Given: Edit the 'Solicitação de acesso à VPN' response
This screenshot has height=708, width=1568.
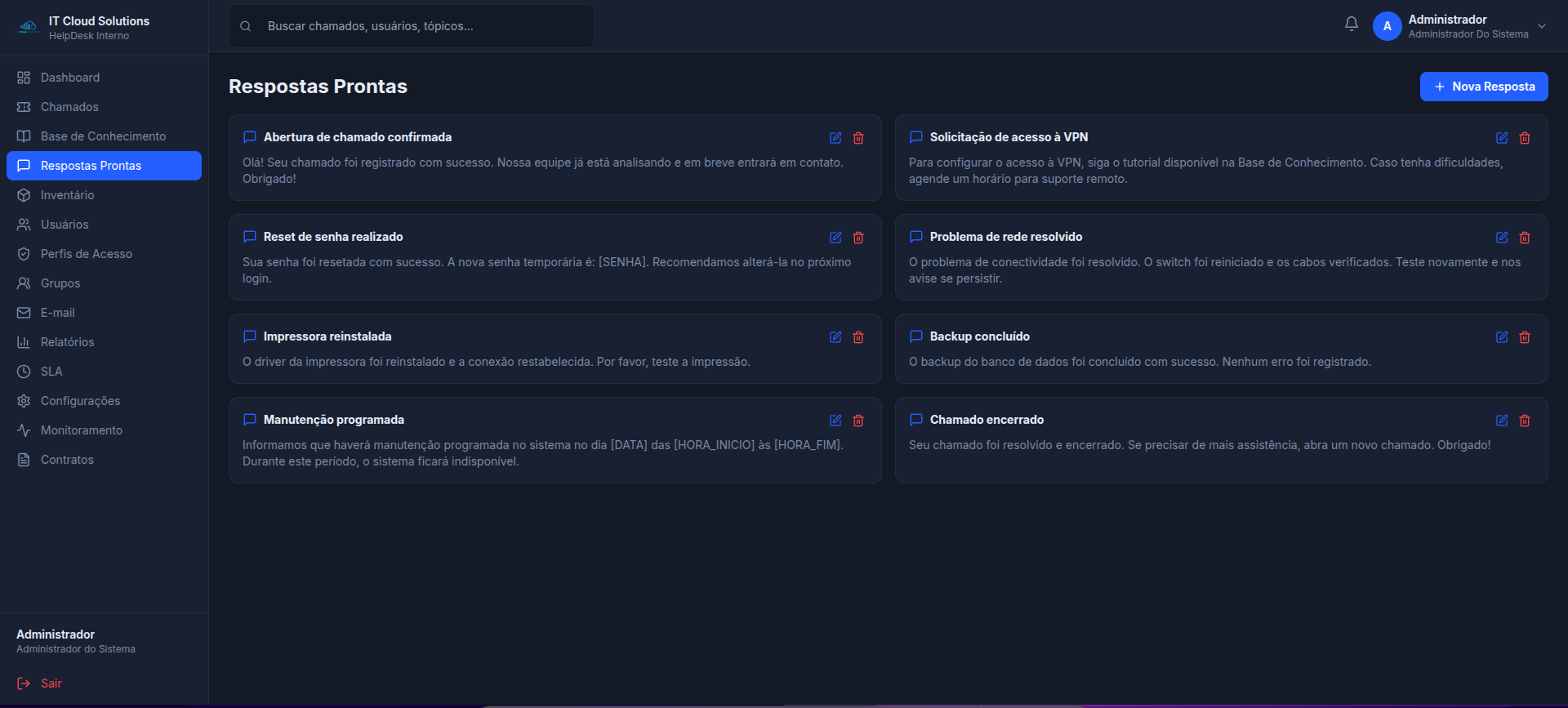Looking at the screenshot, I should 1502,138.
